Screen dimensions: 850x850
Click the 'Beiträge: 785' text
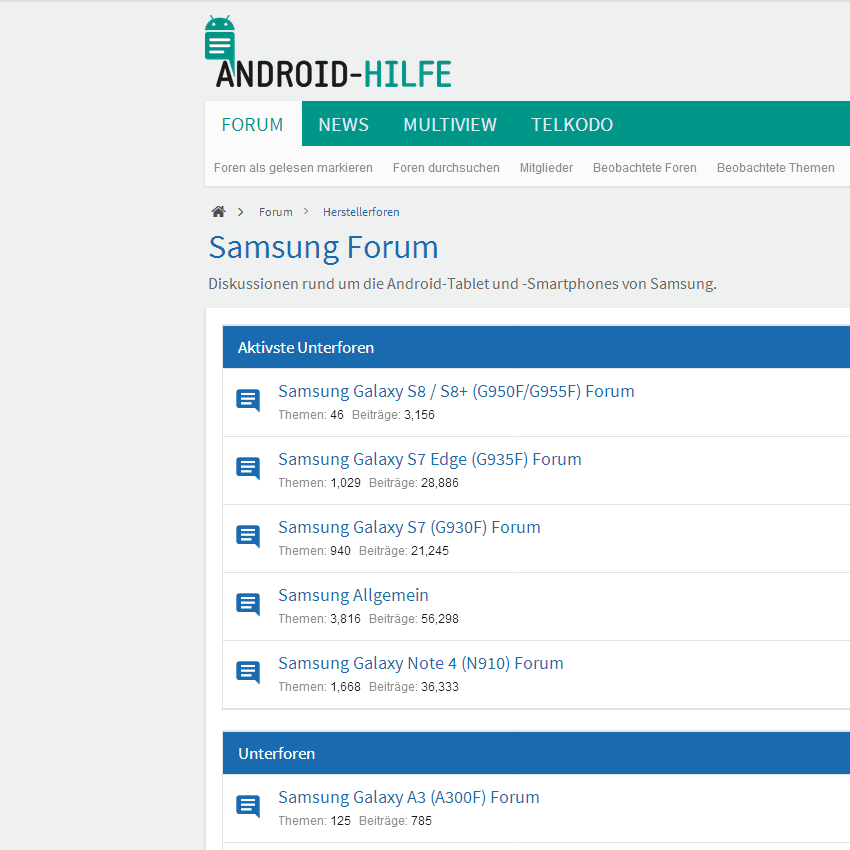(x=395, y=821)
